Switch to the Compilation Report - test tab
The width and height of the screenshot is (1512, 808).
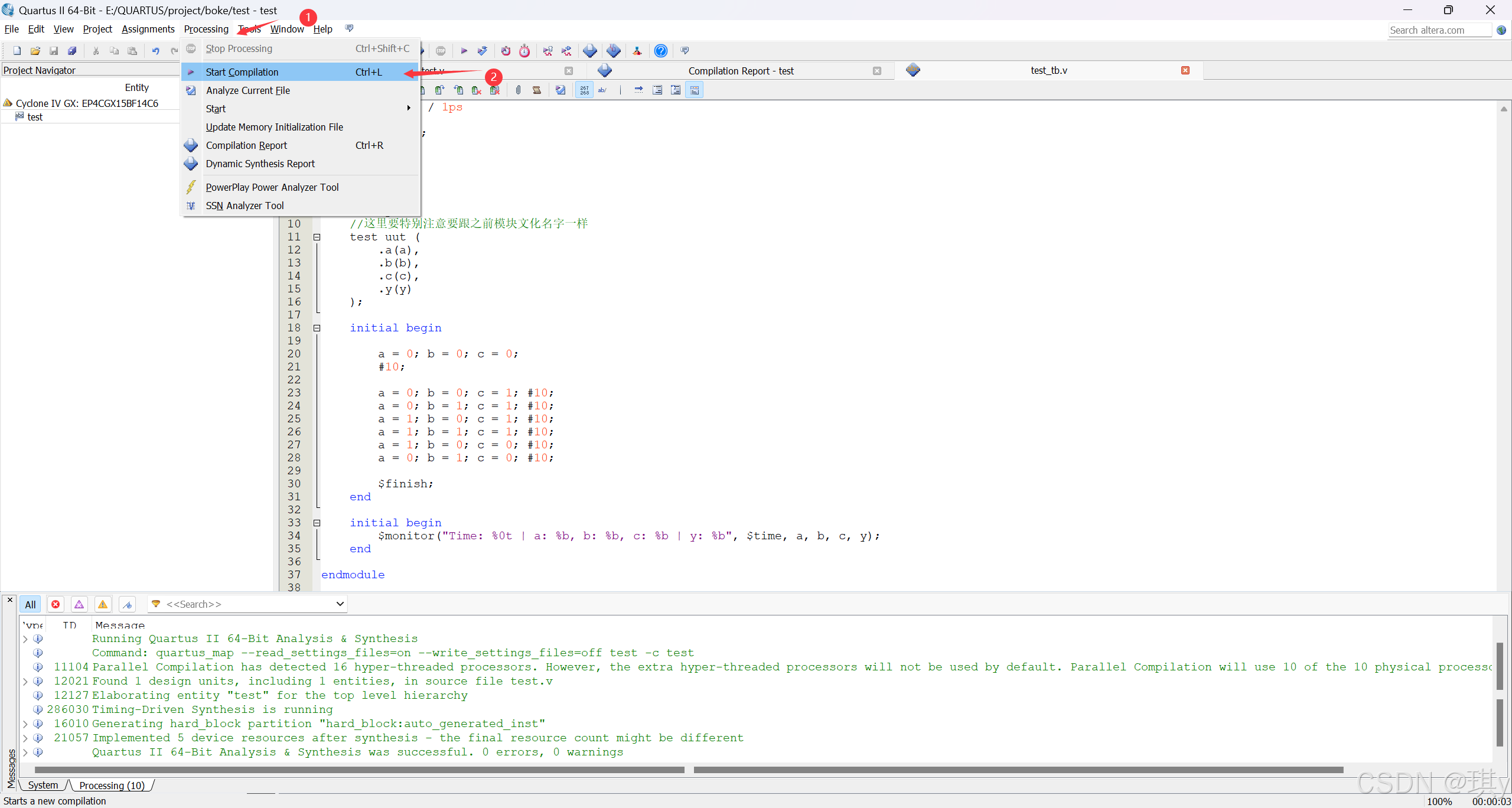pos(740,71)
